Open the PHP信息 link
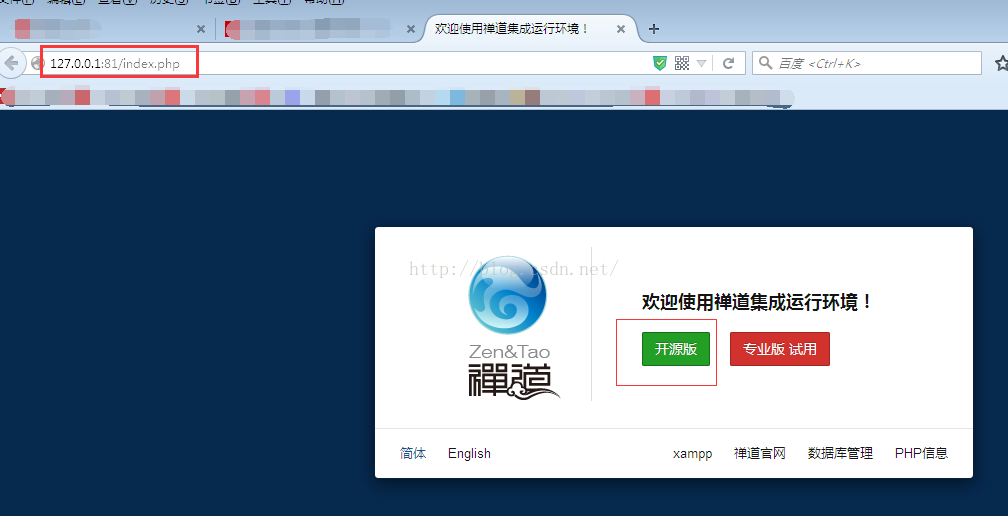This screenshot has width=1008, height=516. (921, 453)
